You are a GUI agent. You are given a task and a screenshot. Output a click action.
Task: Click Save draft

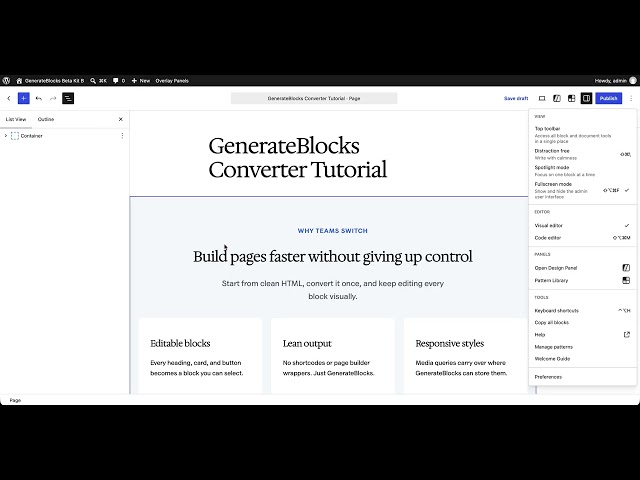tap(516, 98)
